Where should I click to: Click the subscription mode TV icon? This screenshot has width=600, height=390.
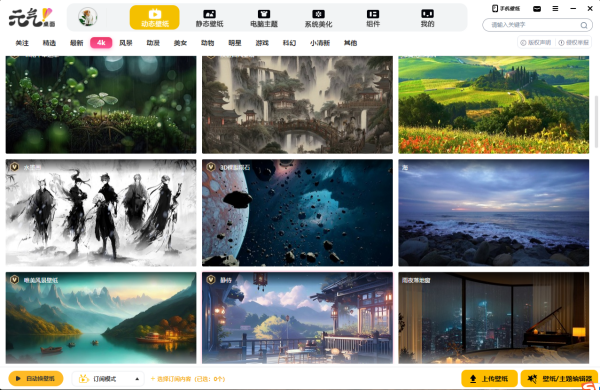[x=83, y=379]
